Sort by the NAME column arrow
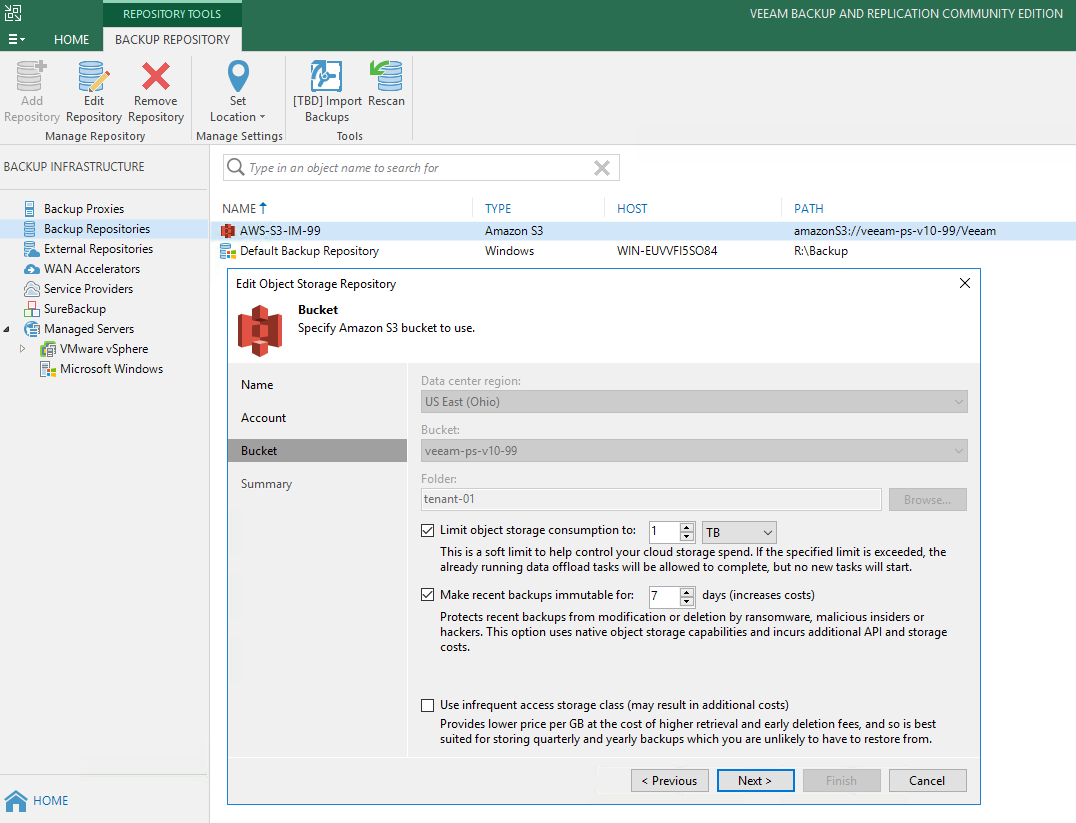 [x=263, y=208]
